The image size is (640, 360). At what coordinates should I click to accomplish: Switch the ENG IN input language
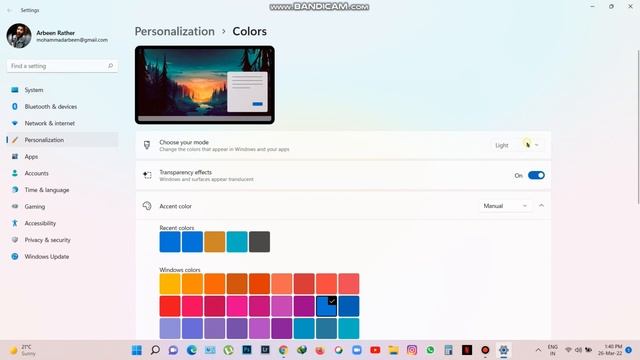click(x=553, y=350)
